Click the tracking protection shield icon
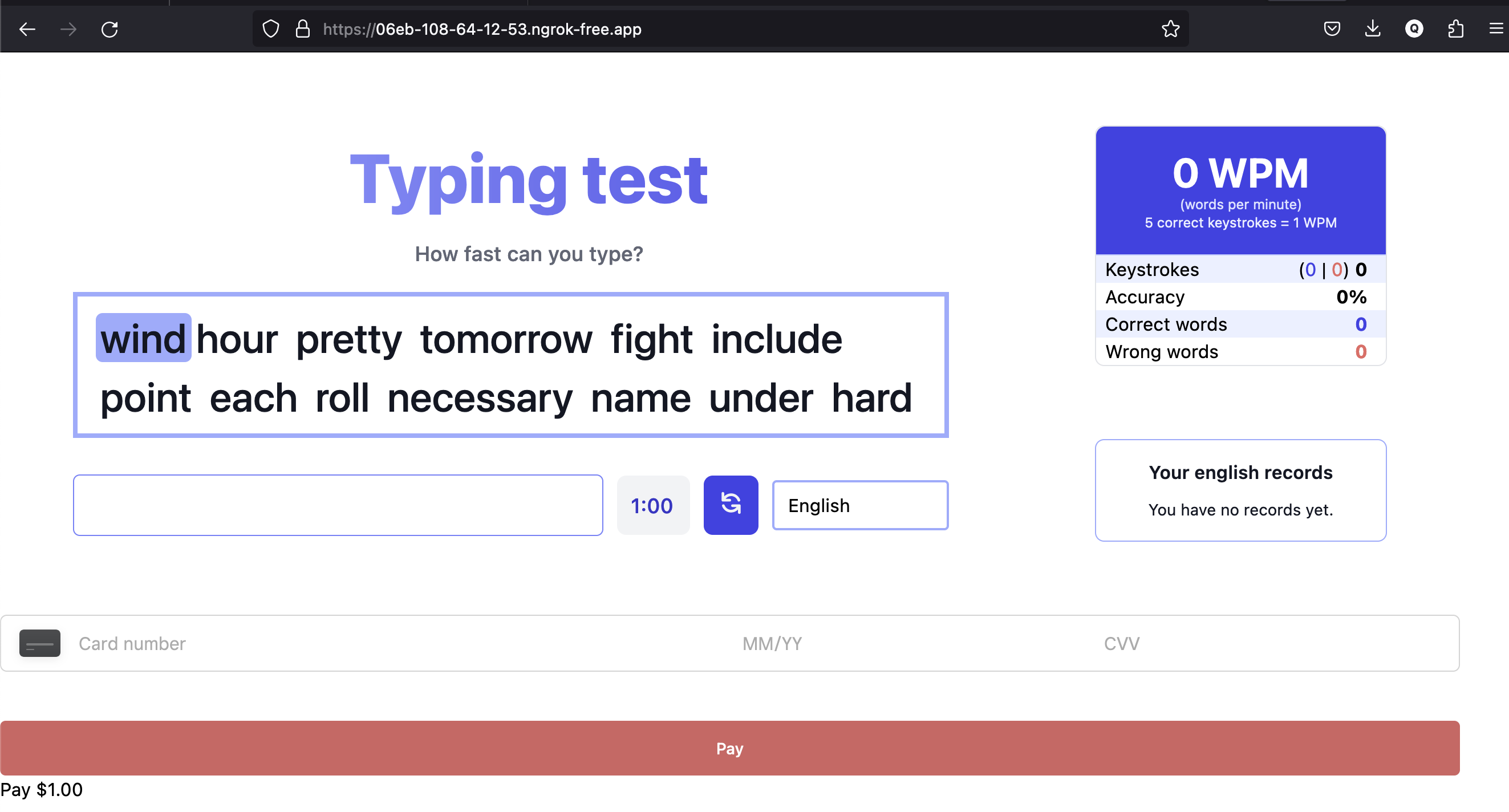This screenshot has height=812, width=1509. [x=271, y=29]
